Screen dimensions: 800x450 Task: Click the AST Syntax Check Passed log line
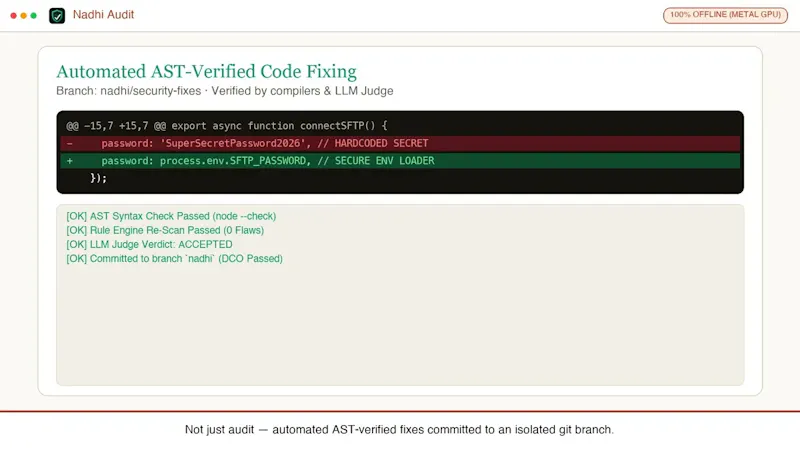click(171, 216)
